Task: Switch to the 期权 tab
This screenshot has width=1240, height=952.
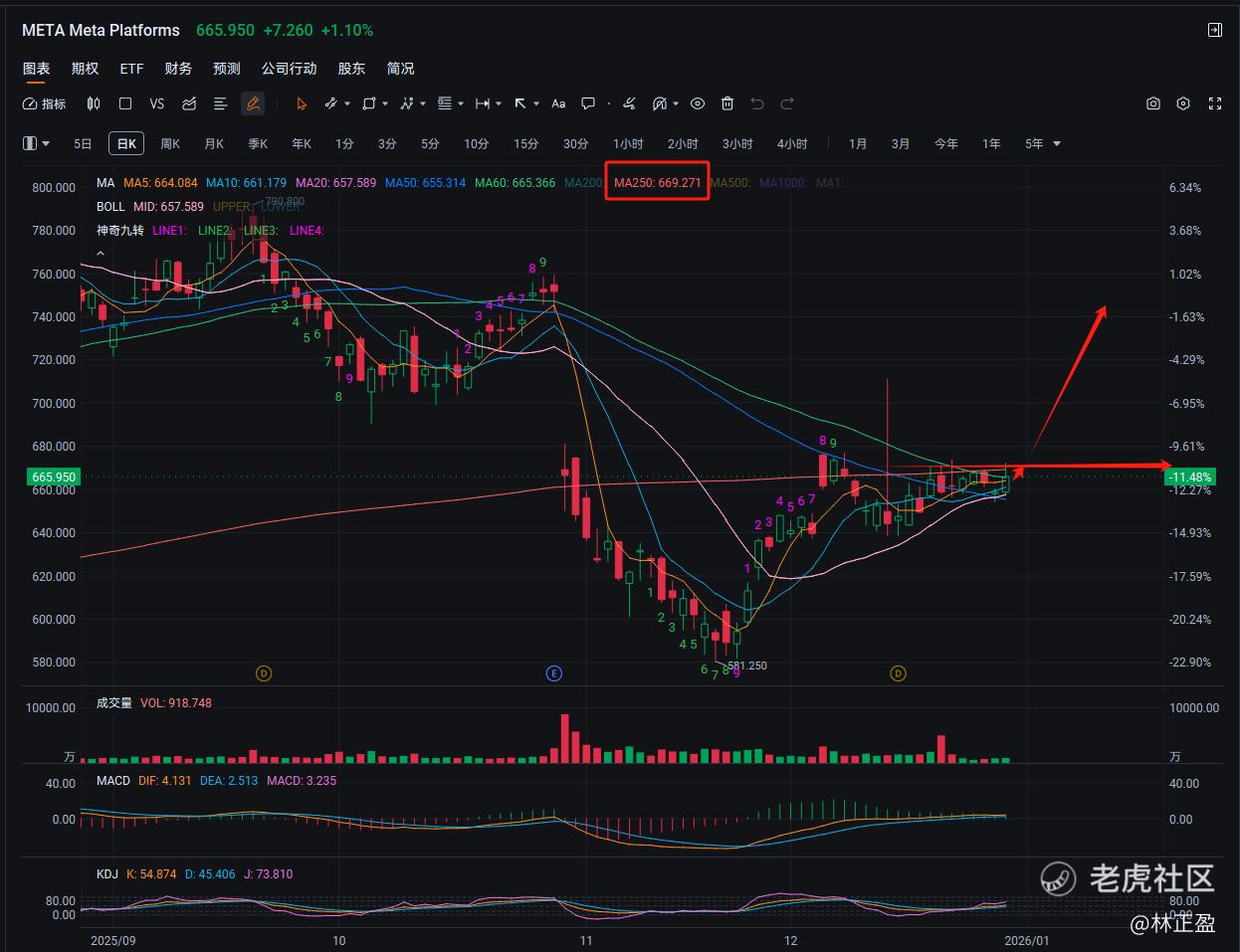Action: [x=85, y=69]
